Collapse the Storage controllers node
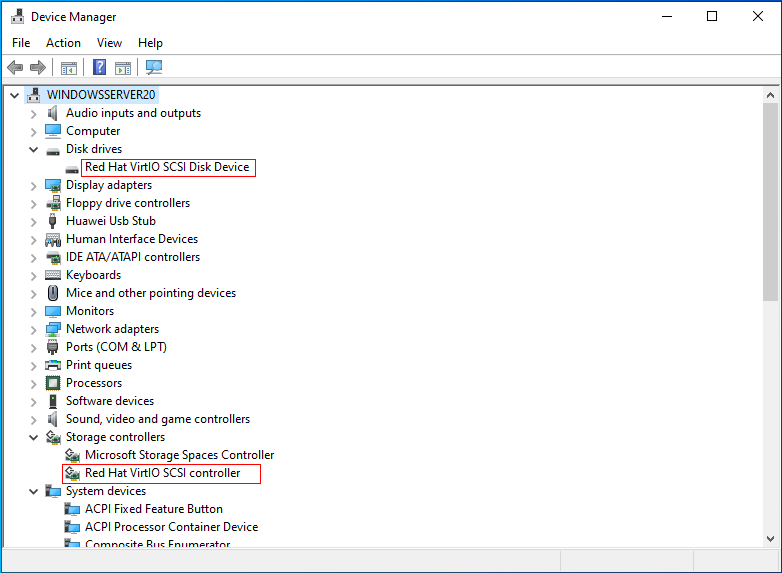The height and width of the screenshot is (573, 782). pyautogui.click(x=33, y=437)
